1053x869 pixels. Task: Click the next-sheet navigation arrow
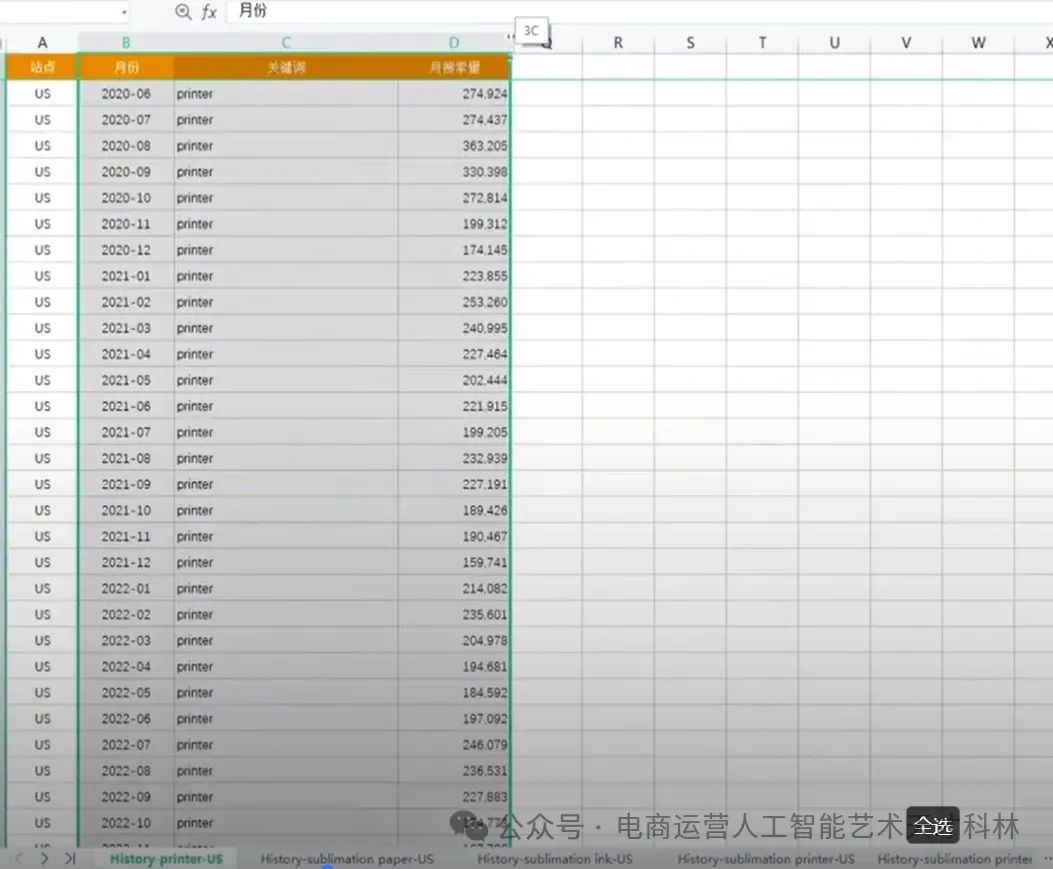tap(46, 858)
